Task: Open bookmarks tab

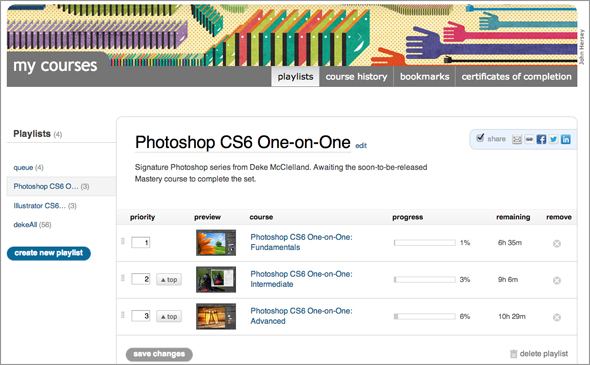Action: [x=424, y=76]
